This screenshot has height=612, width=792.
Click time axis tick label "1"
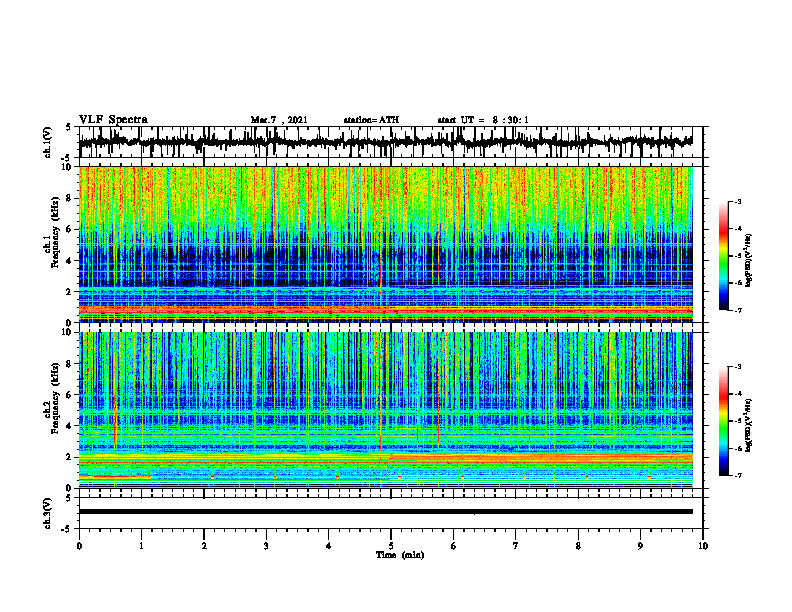point(141,546)
